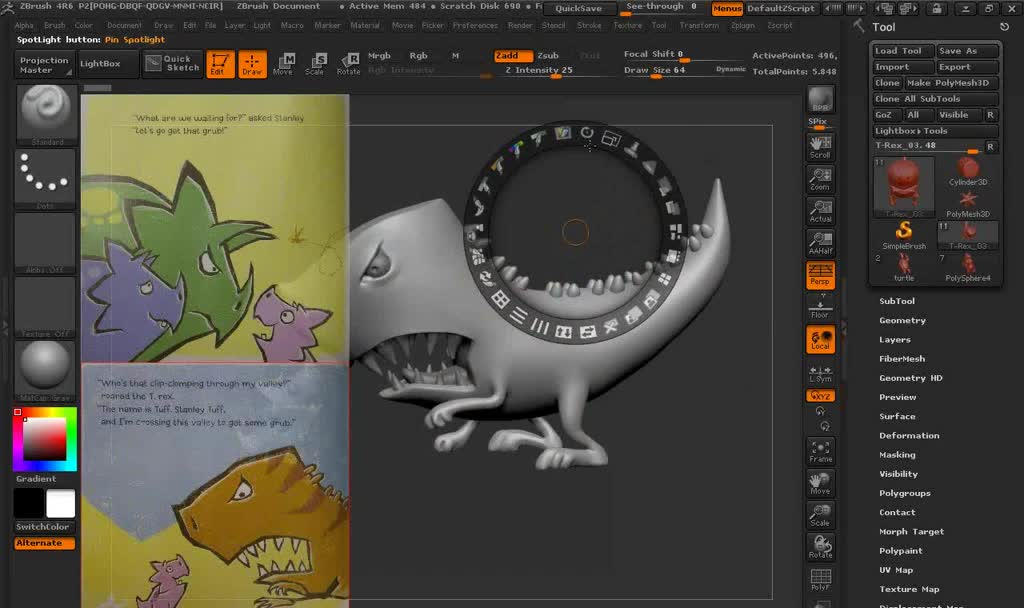Switch to Zsub sculpting mode

(x=548, y=56)
